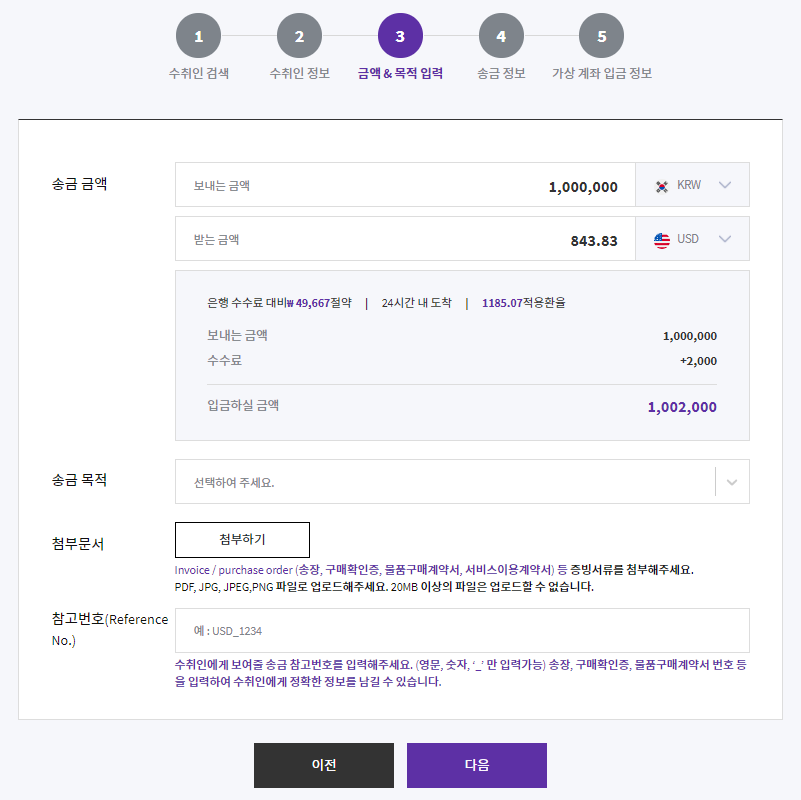
Task: Click the chevron in 송금 목적 field
Action: tap(732, 482)
